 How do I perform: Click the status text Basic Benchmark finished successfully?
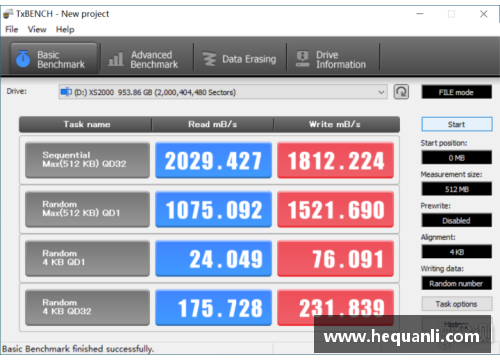click(78, 349)
